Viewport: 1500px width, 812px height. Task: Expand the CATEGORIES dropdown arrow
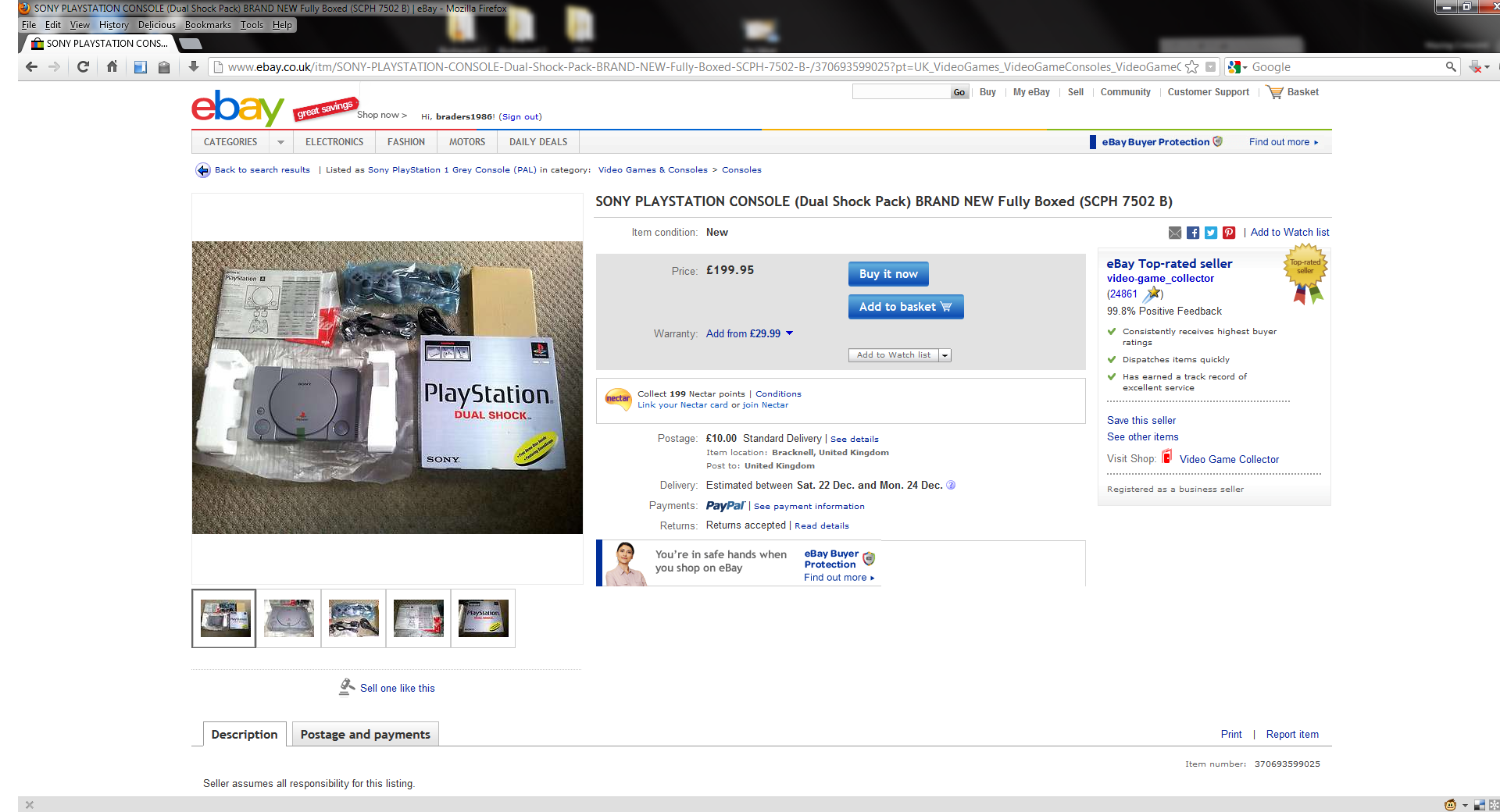pyautogui.click(x=281, y=142)
